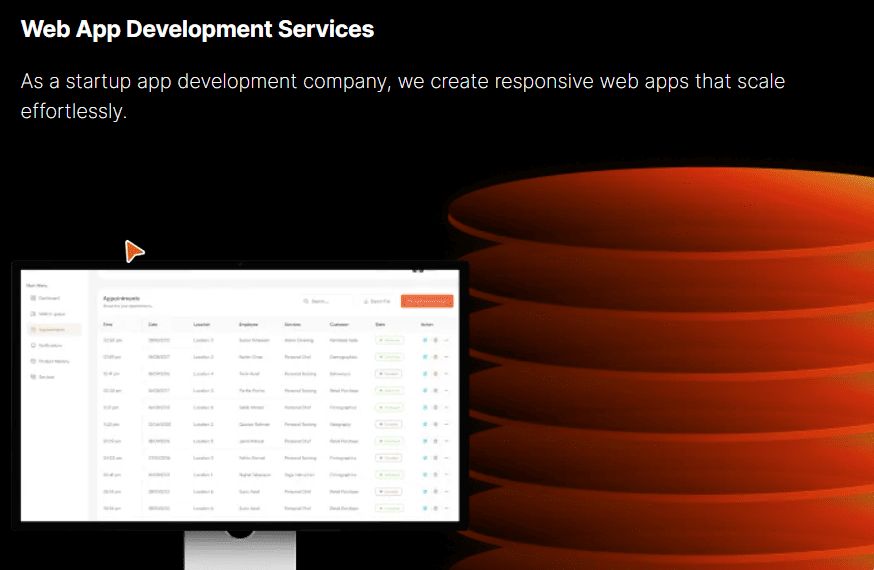Image resolution: width=874 pixels, height=570 pixels.
Task: Click the Appointments title in the mockup
Action: pyautogui.click(x=122, y=298)
